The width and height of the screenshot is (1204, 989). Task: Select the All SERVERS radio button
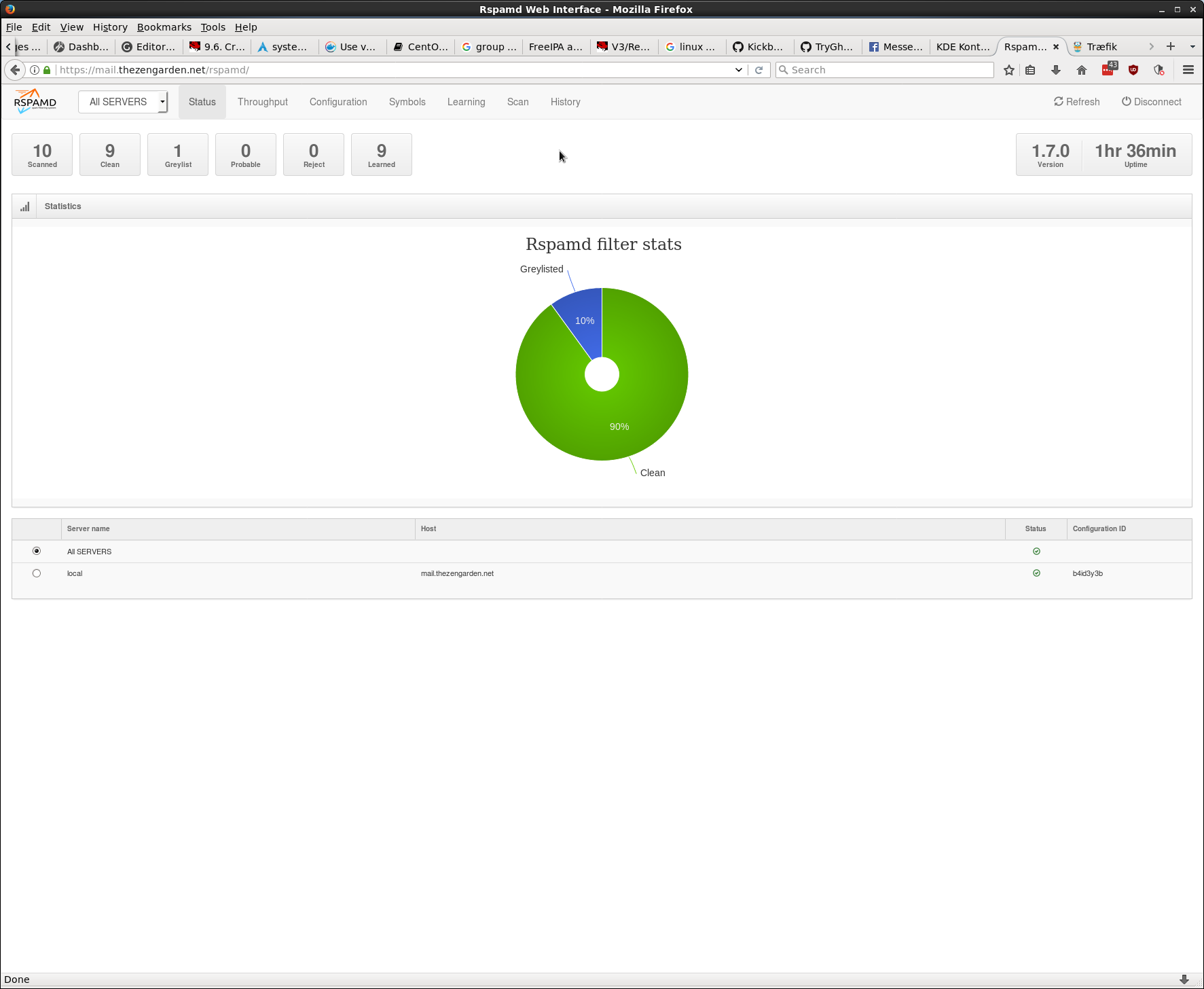[x=37, y=551]
